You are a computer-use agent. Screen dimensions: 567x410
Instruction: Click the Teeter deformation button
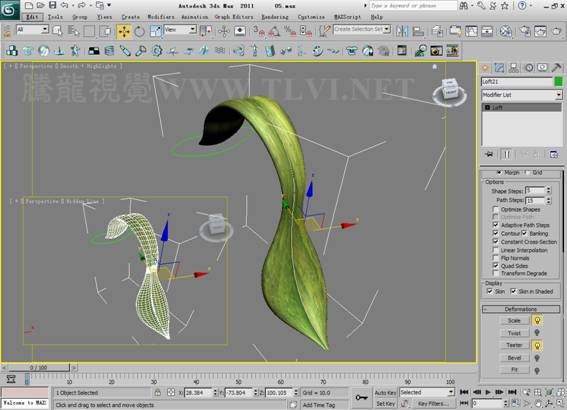point(514,345)
